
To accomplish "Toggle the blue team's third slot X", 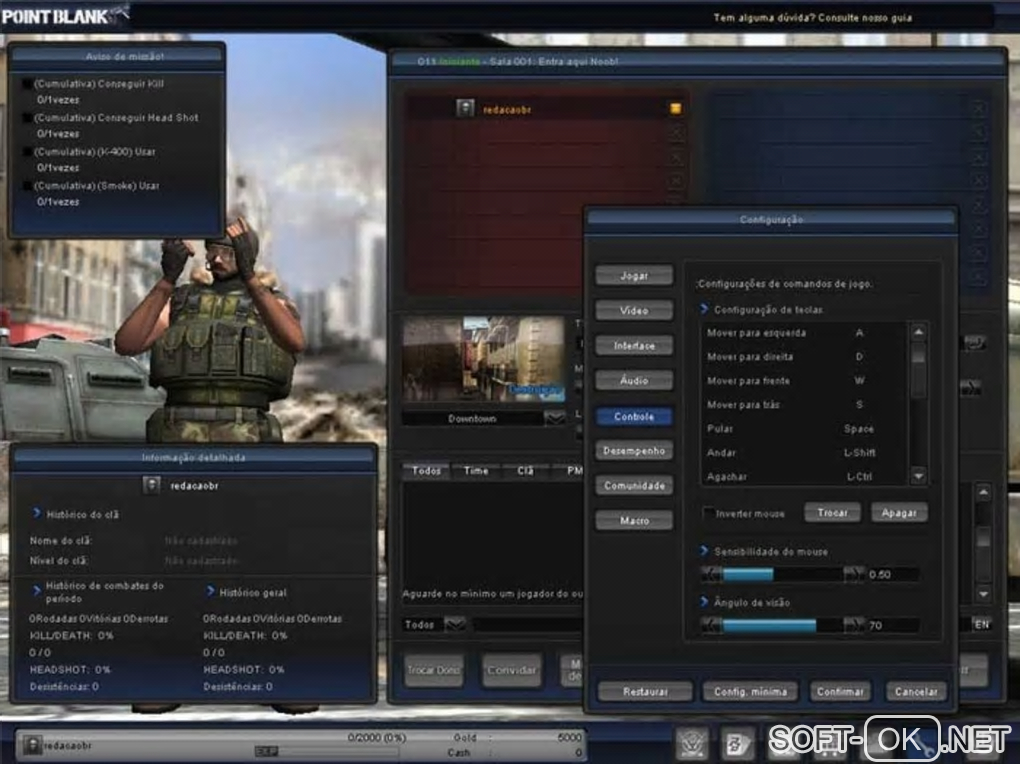I will tap(978, 157).
